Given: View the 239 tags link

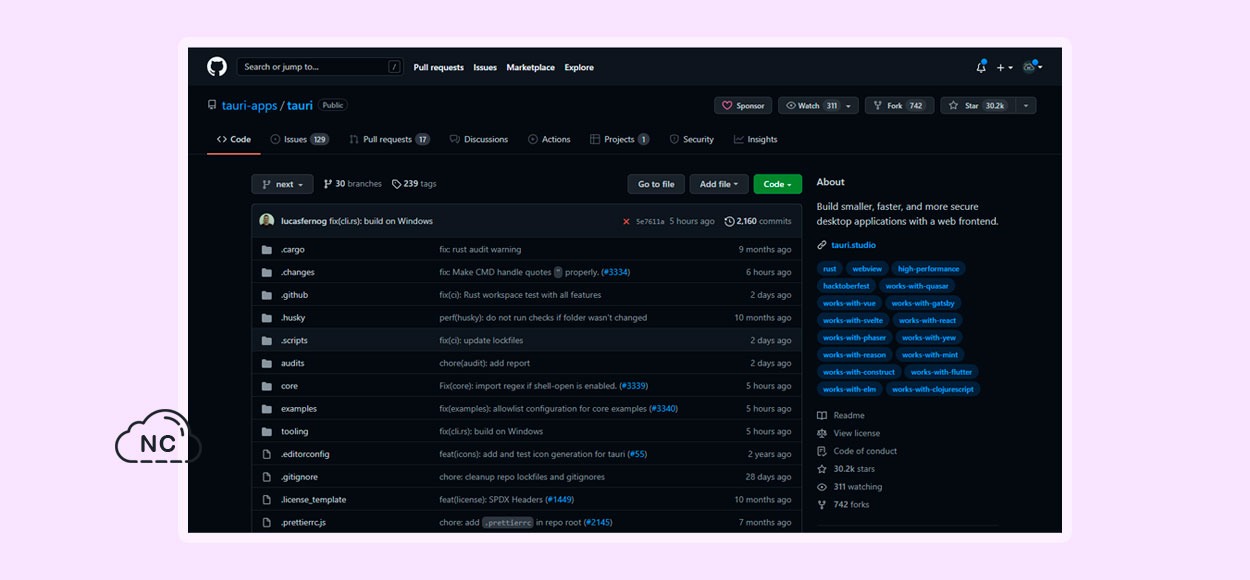Looking at the screenshot, I should [414, 184].
